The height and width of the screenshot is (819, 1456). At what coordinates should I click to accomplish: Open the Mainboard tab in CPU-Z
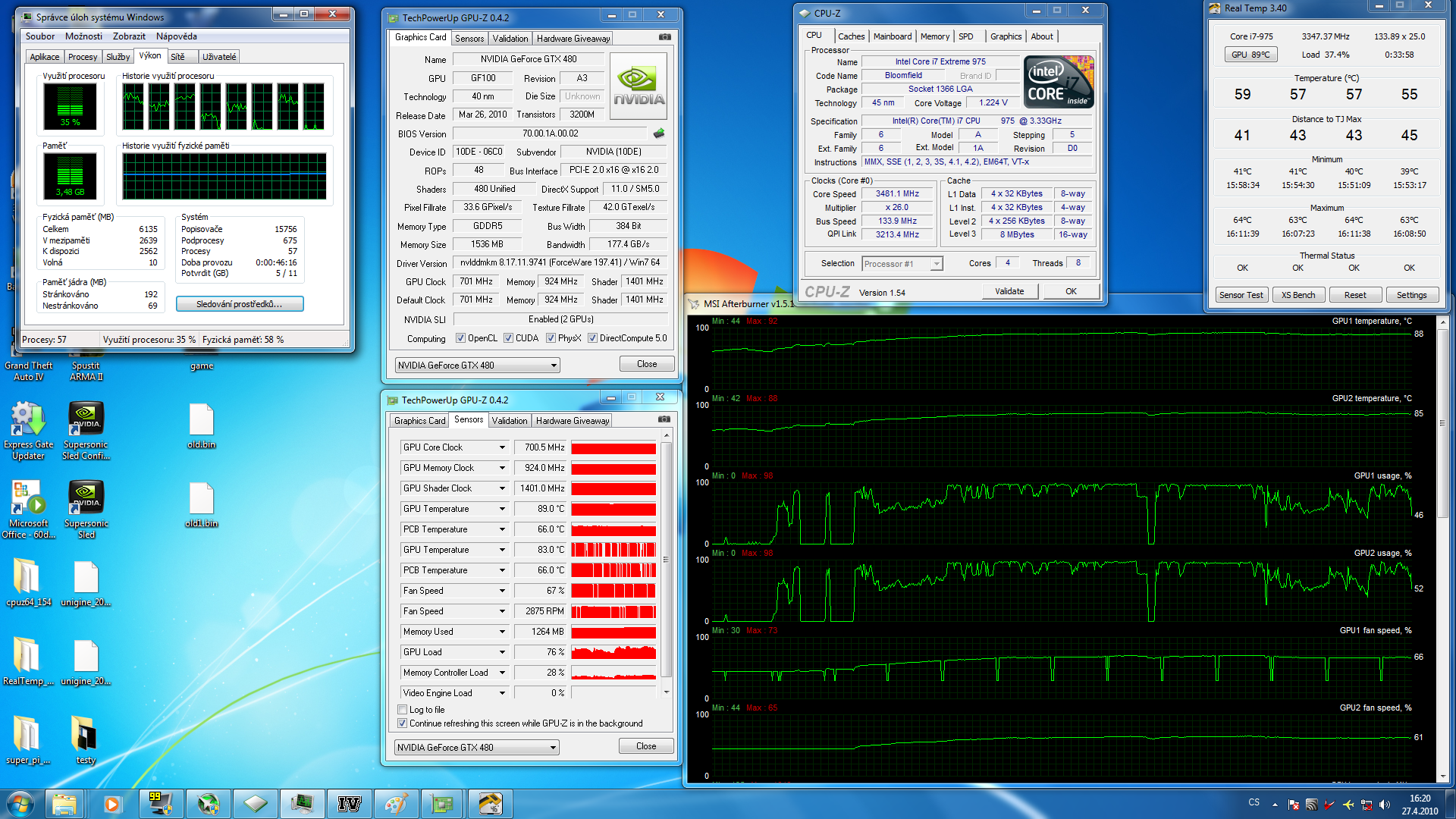point(893,36)
